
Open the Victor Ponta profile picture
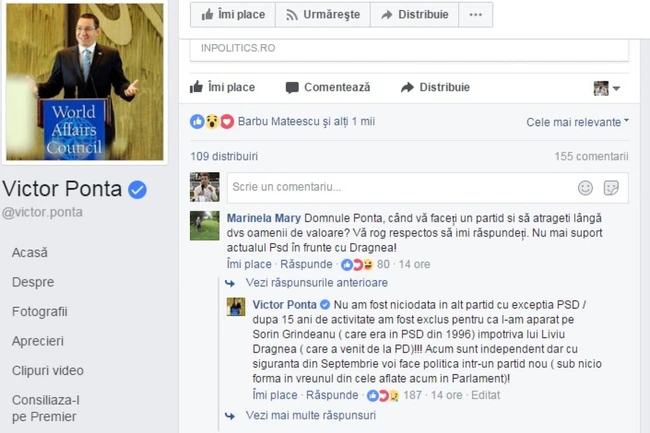pyautogui.click(x=85, y=82)
